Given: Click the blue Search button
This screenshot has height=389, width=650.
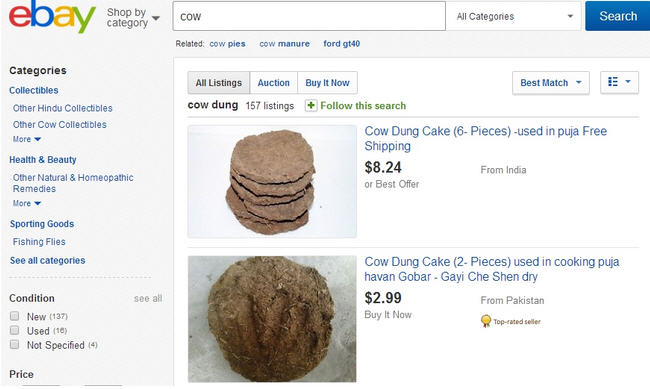Looking at the screenshot, I should [618, 16].
